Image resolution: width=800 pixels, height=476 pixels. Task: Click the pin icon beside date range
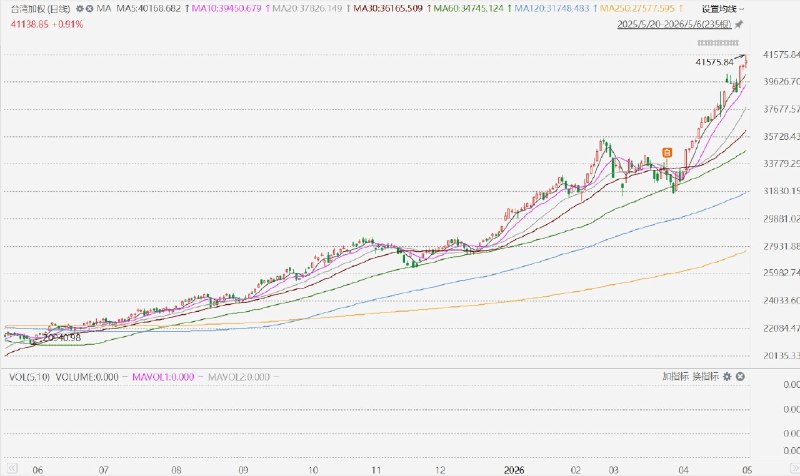coord(739,24)
